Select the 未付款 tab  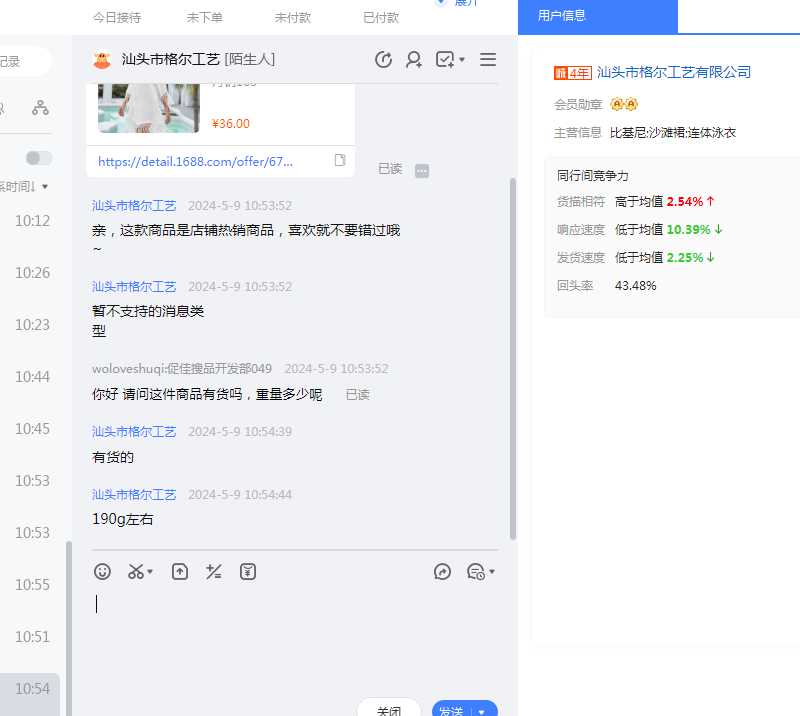(x=292, y=17)
